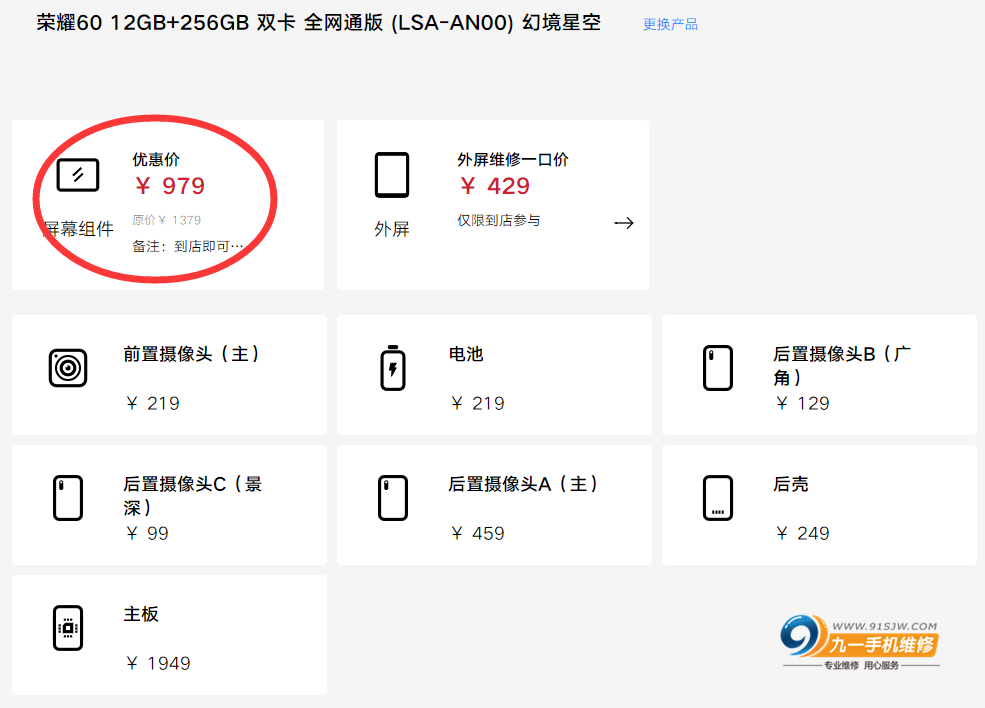The height and width of the screenshot is (708, 985).
Task: Select the 仅限到店参与 note
Action: (499, 221)
